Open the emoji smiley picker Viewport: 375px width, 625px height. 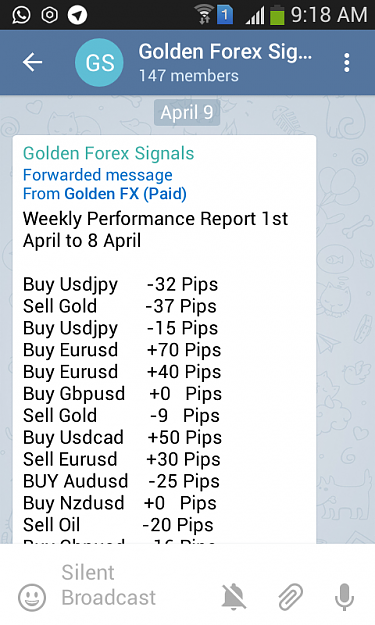click(32, 597)
